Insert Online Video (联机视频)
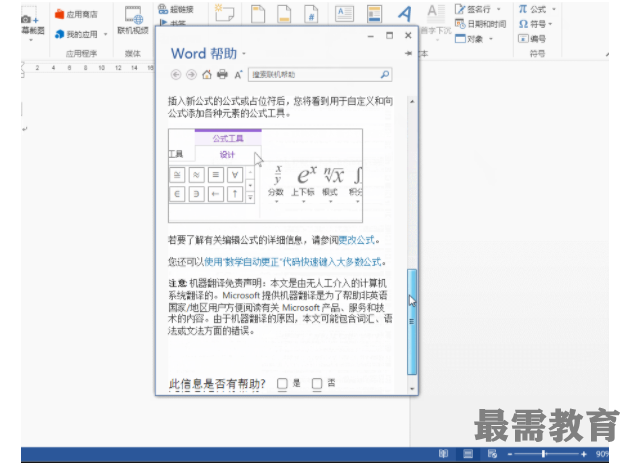 click(x=133, y=20)
